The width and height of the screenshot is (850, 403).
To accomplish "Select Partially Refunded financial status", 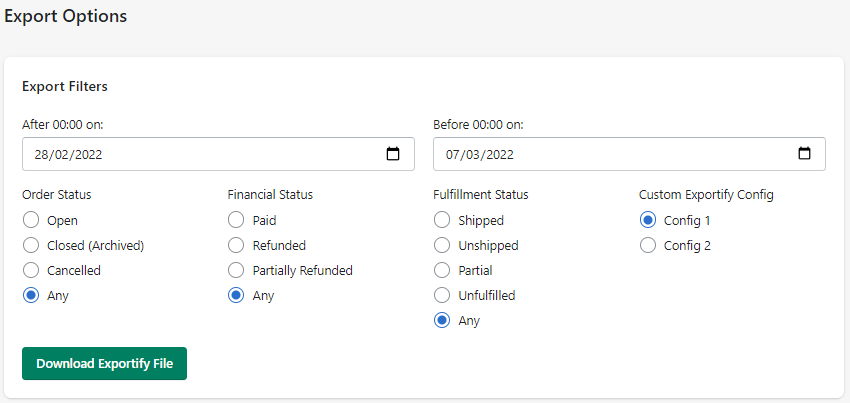I will point(236,270).
